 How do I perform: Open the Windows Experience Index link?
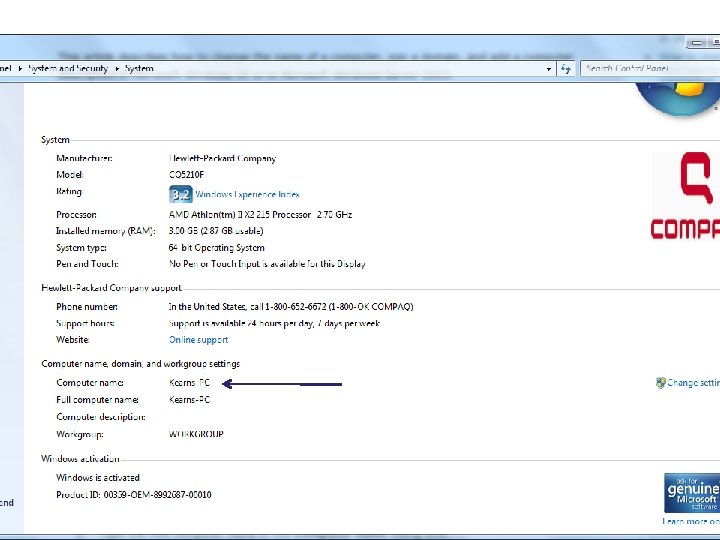pyautogui.click(x=247, y=194)
